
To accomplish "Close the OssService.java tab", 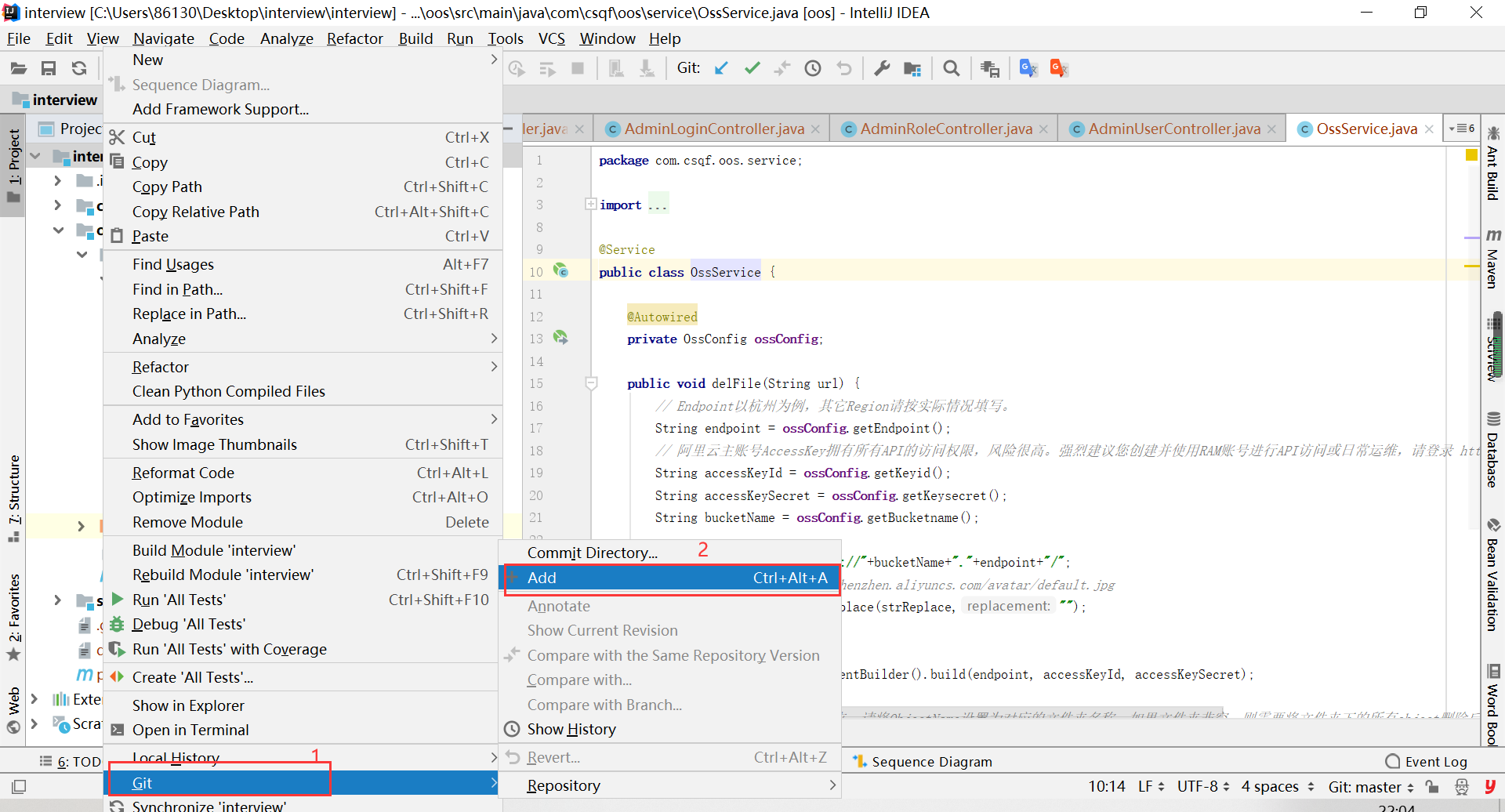I will click(1430, 129).
